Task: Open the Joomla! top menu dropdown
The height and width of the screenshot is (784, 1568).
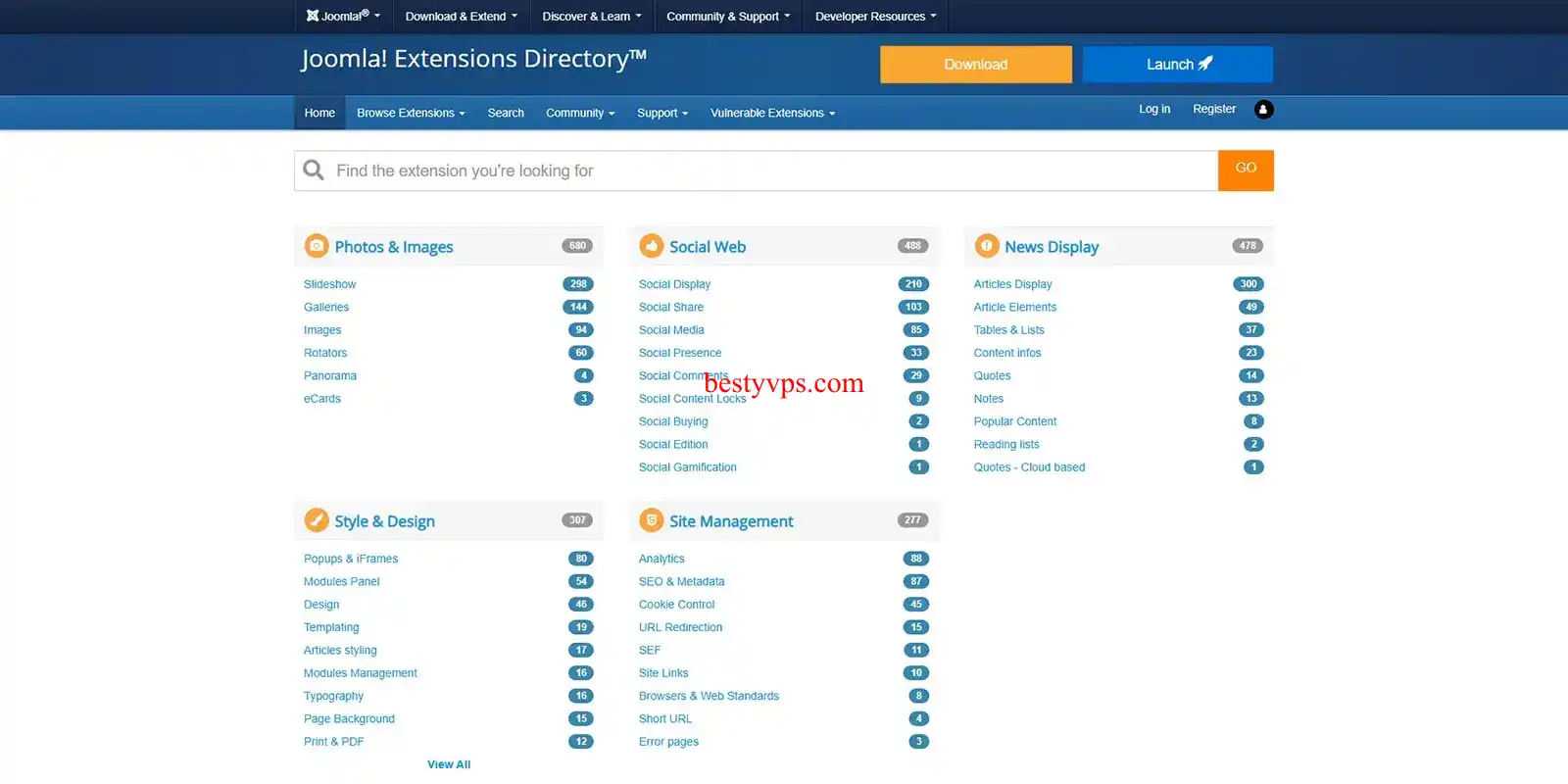Action: pos(343,16)
